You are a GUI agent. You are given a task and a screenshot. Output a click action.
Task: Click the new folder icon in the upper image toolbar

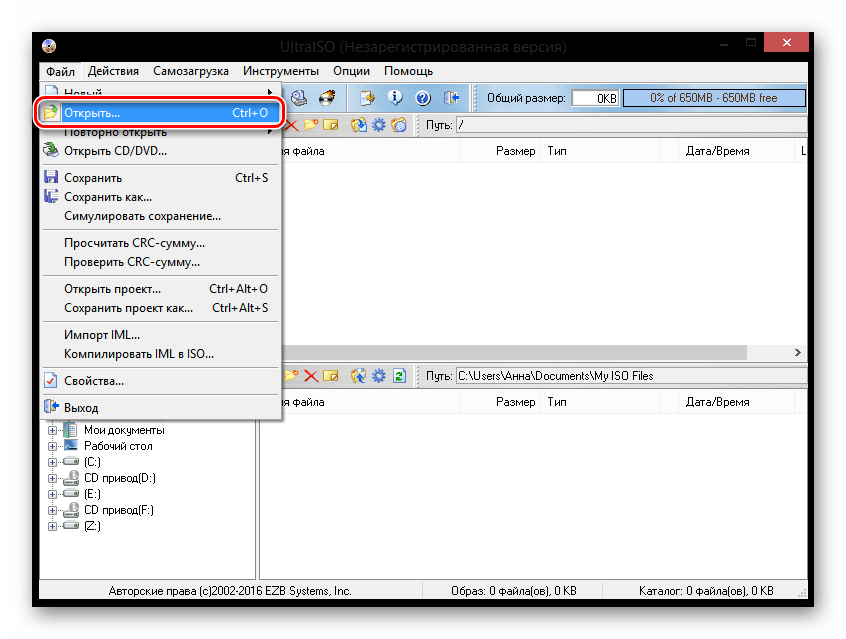pyautogui.click(x=311, y=125)
